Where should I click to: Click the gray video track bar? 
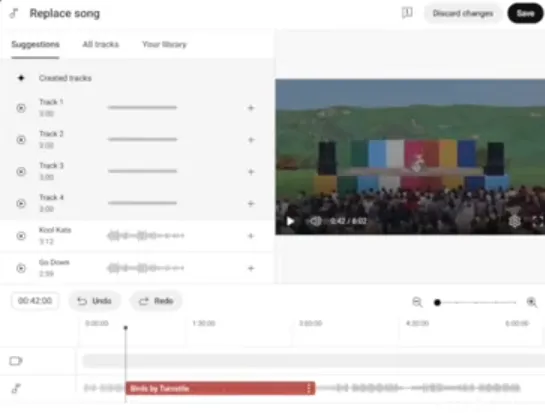[x=314, y=361]
